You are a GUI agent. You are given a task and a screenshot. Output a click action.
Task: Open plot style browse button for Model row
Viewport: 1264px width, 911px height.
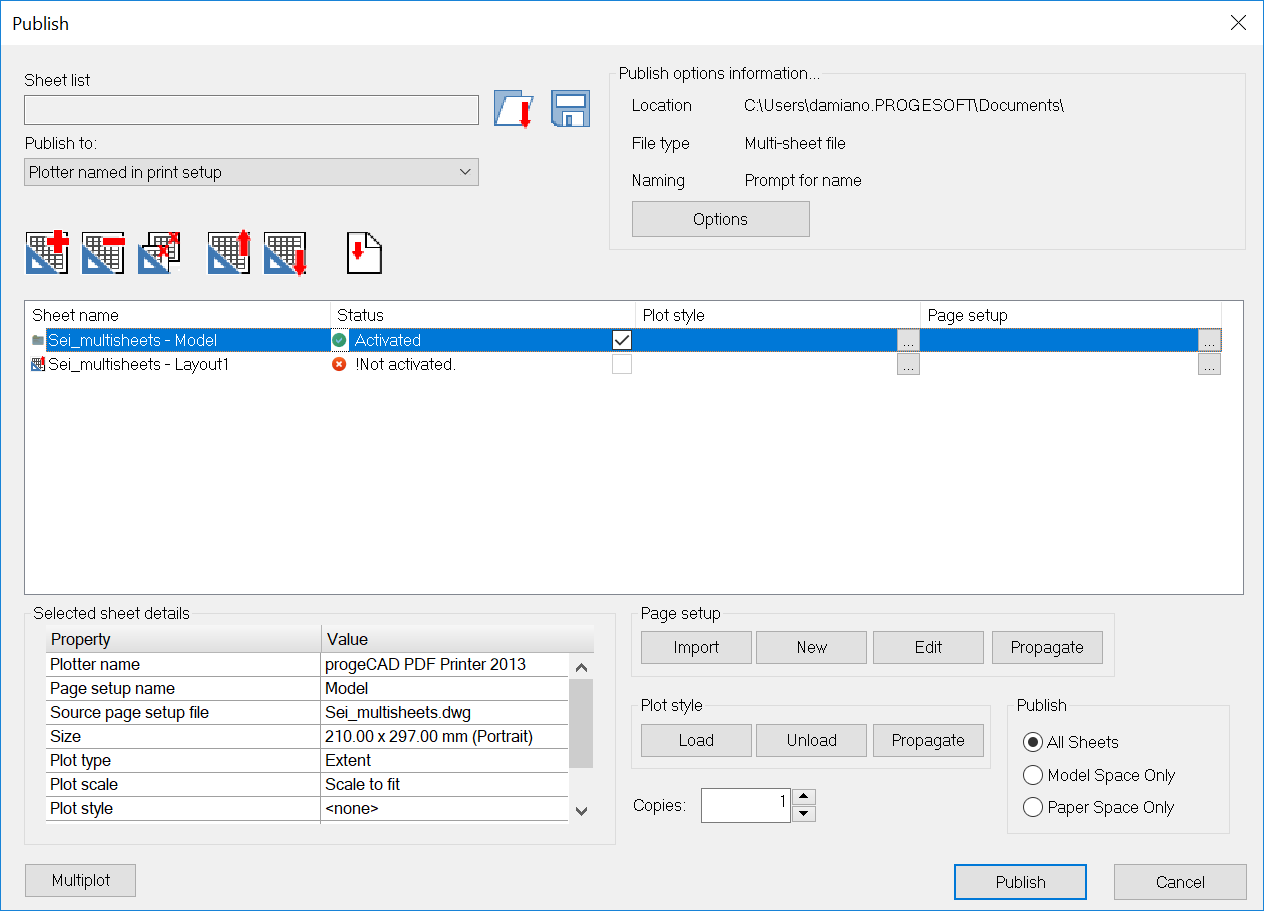(908, 341)
